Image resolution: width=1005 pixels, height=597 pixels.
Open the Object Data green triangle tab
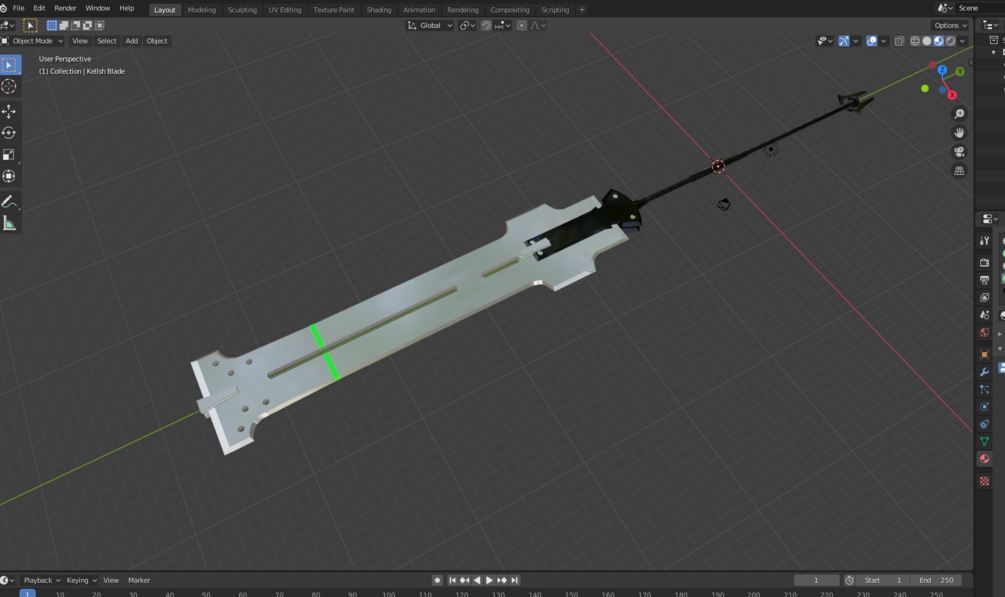click(x=984, y=441)
